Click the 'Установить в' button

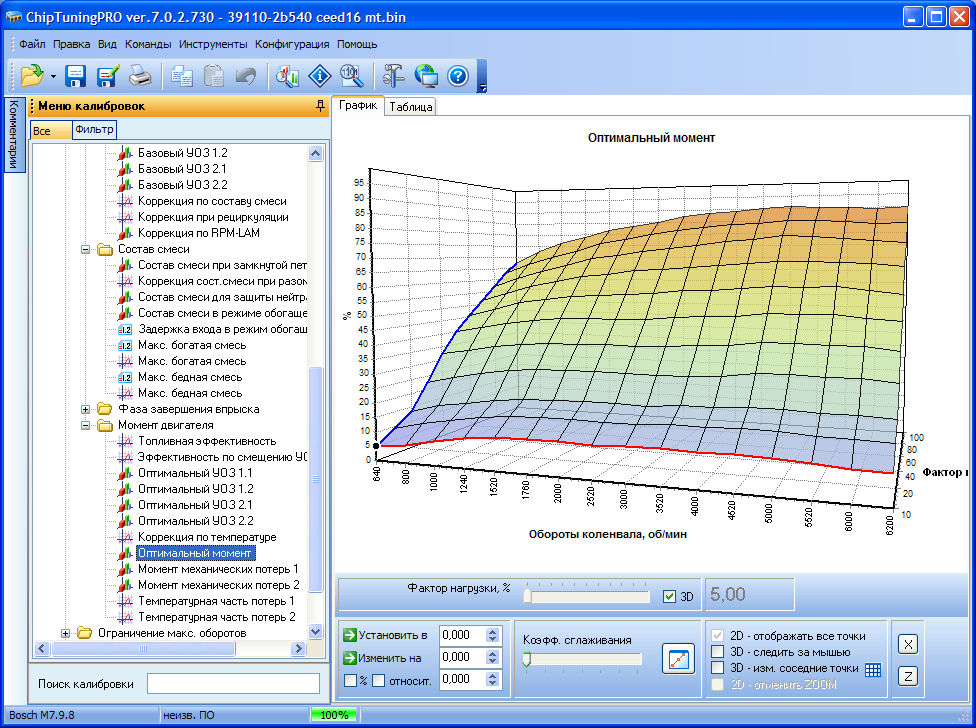(386, 635)
